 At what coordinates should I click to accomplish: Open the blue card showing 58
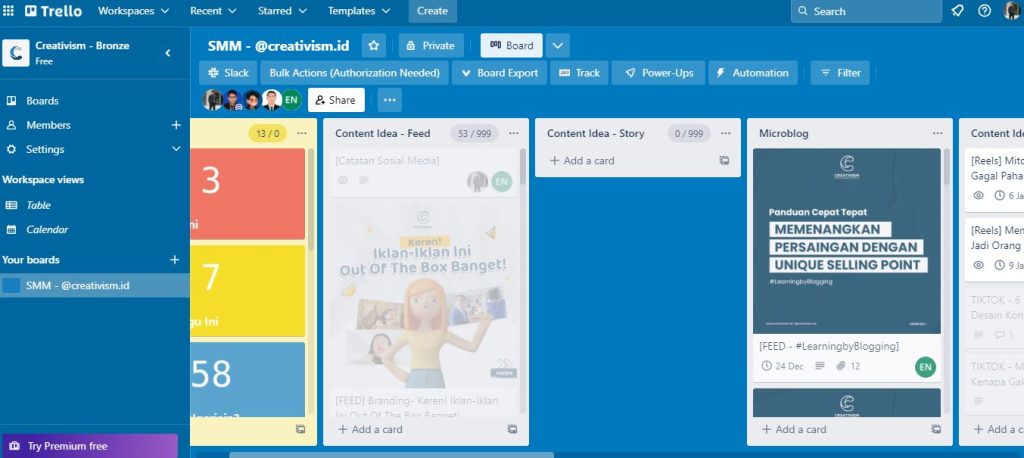pyautogui.click(x=248, y=380)
